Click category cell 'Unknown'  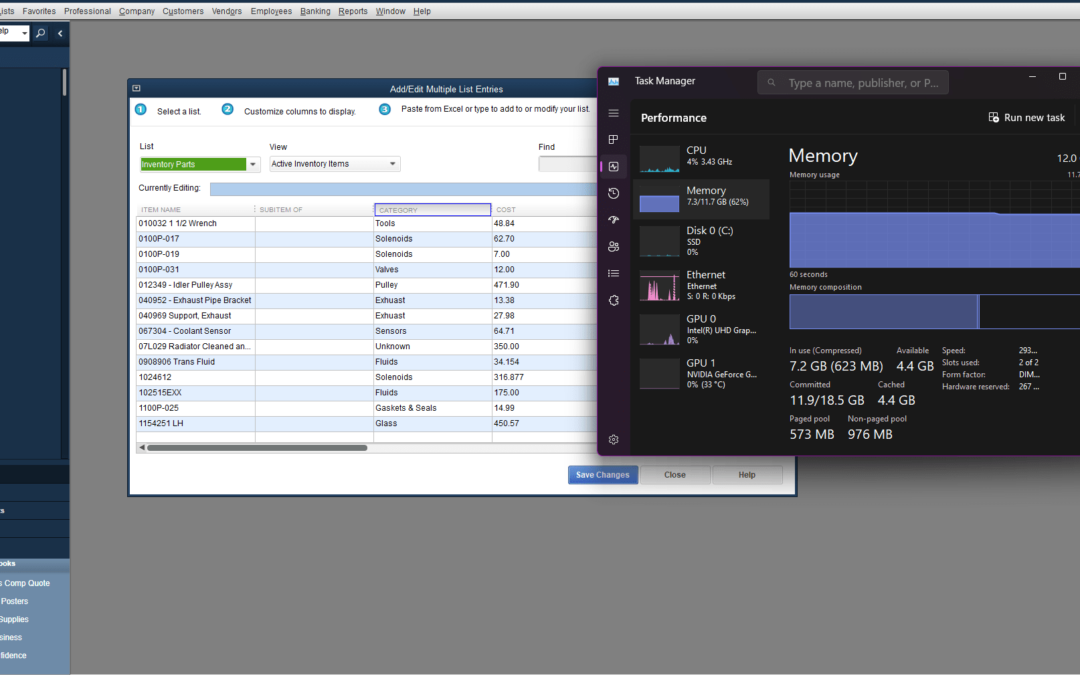433,346
